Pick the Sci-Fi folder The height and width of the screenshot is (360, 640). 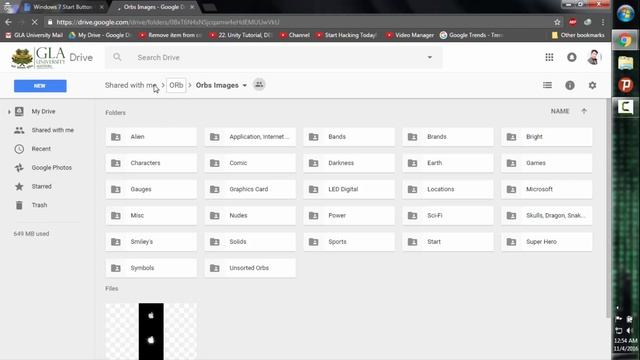(x=448, y=216)
